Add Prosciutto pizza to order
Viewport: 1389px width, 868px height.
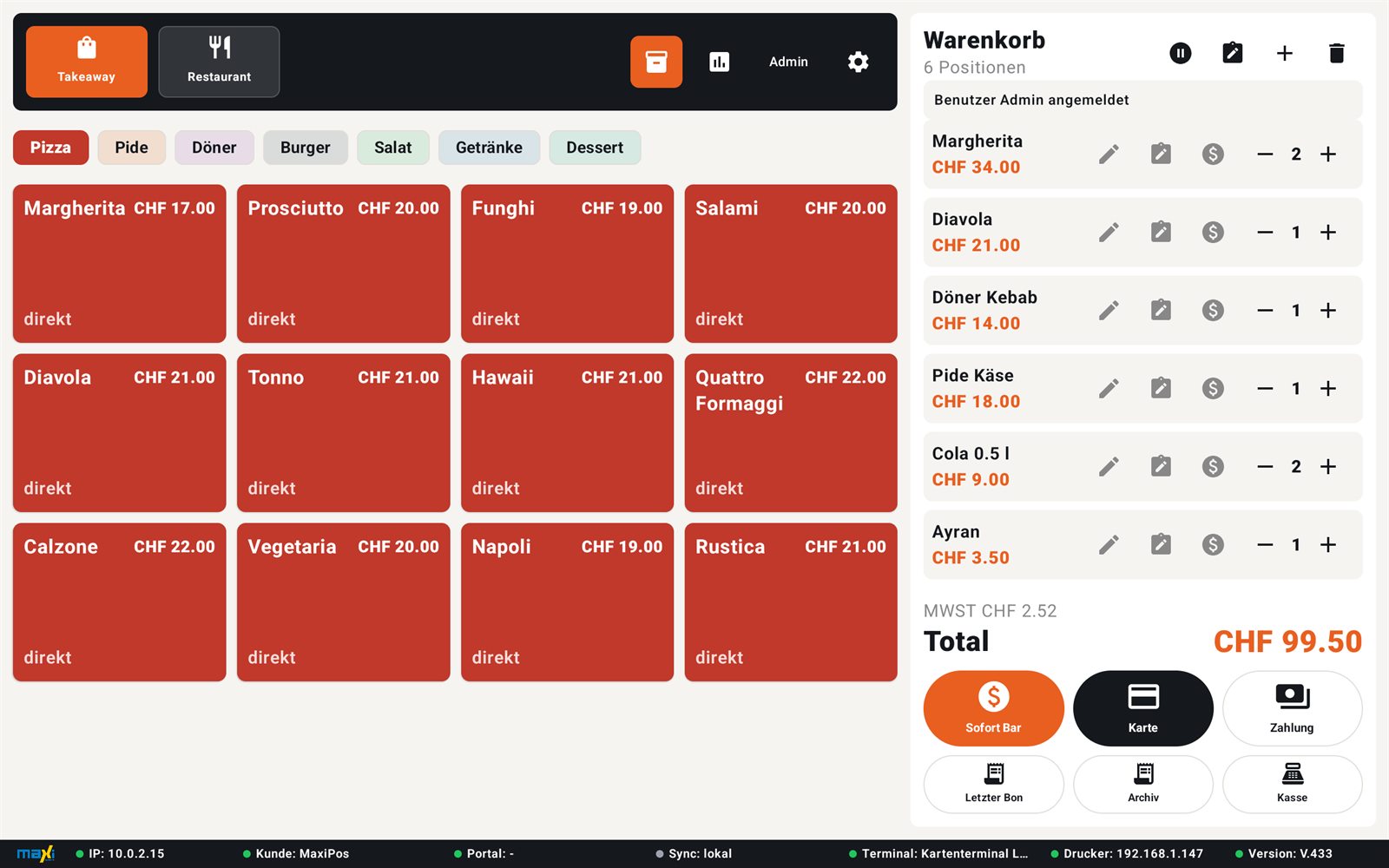343,263
